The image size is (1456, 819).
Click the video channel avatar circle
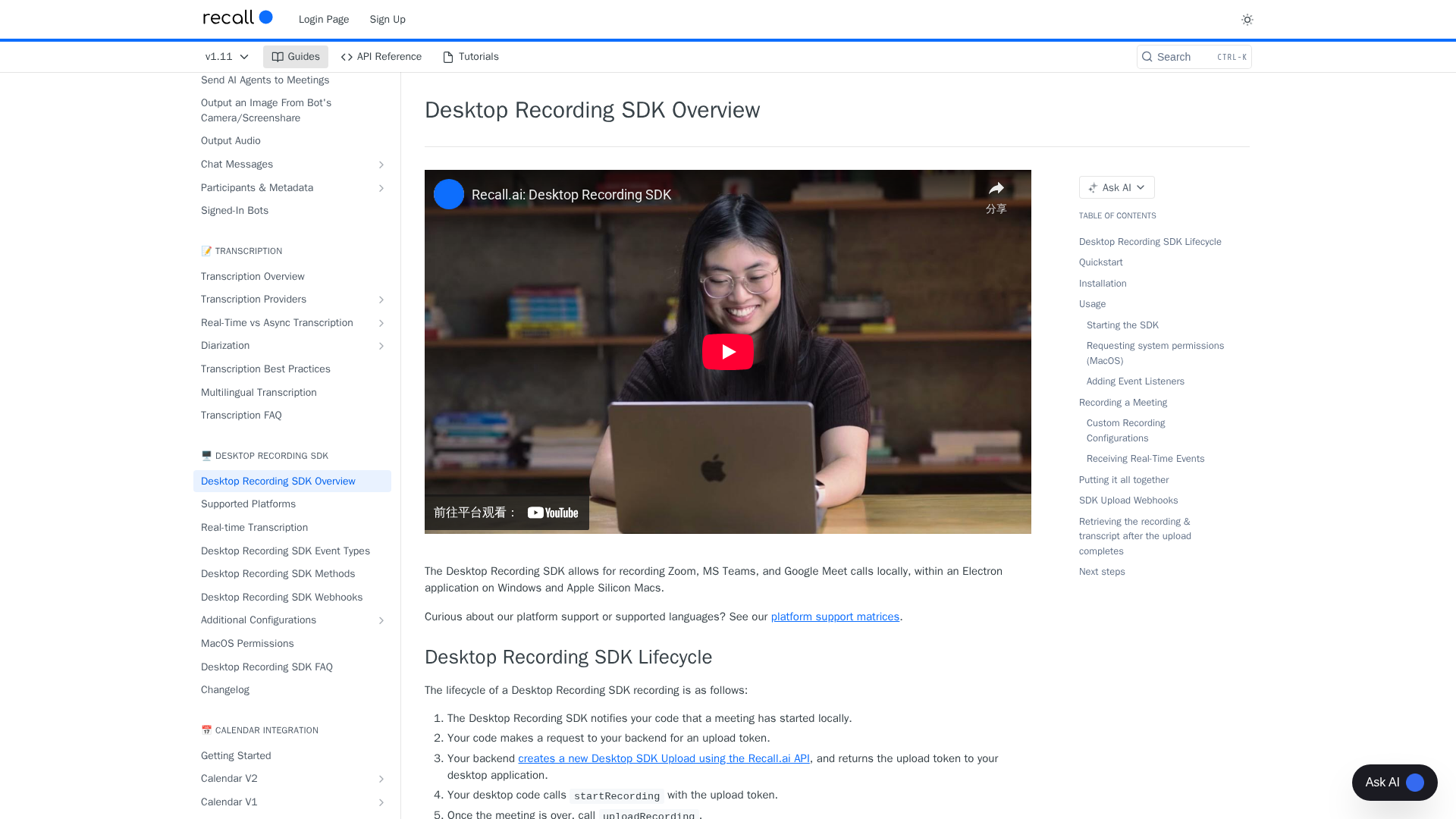(x=449, y=194)
